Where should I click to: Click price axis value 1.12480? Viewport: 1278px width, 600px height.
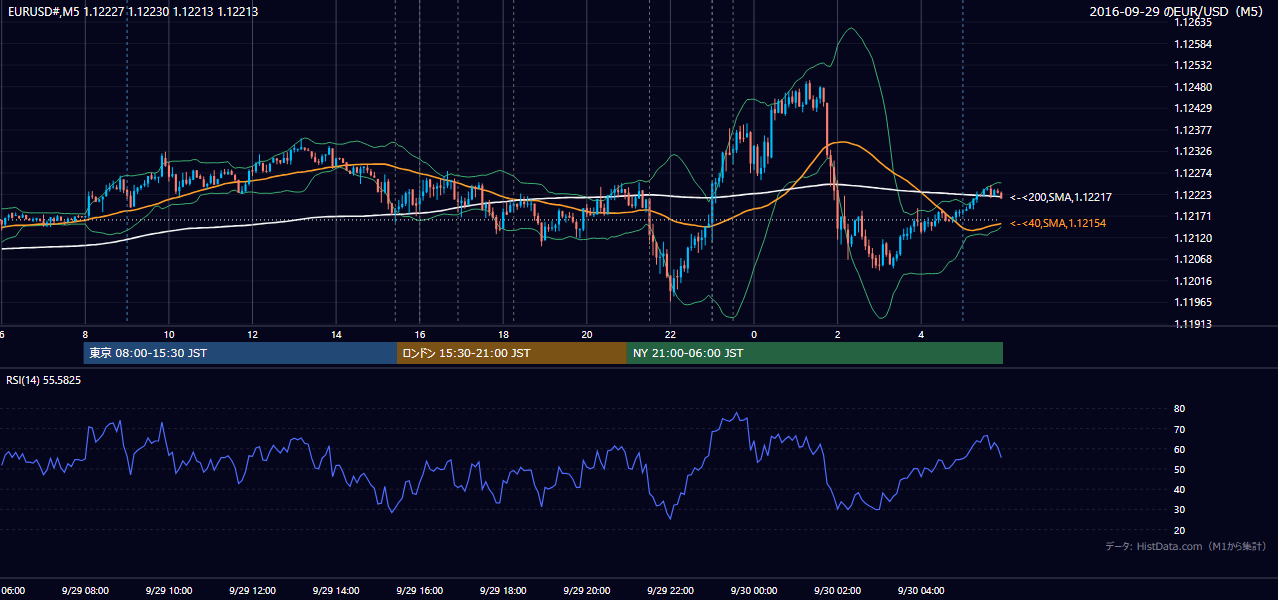pos(1192,87)
